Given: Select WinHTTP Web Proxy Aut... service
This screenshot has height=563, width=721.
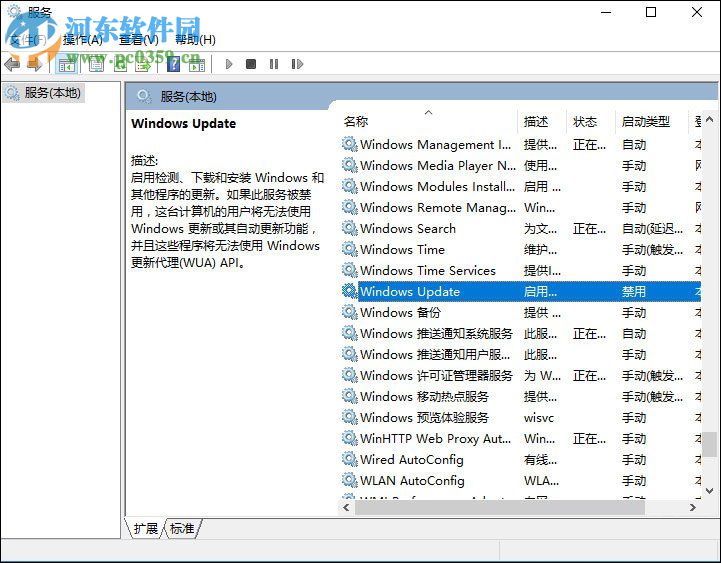Looking at the screenshot, I should click(521, 438).
